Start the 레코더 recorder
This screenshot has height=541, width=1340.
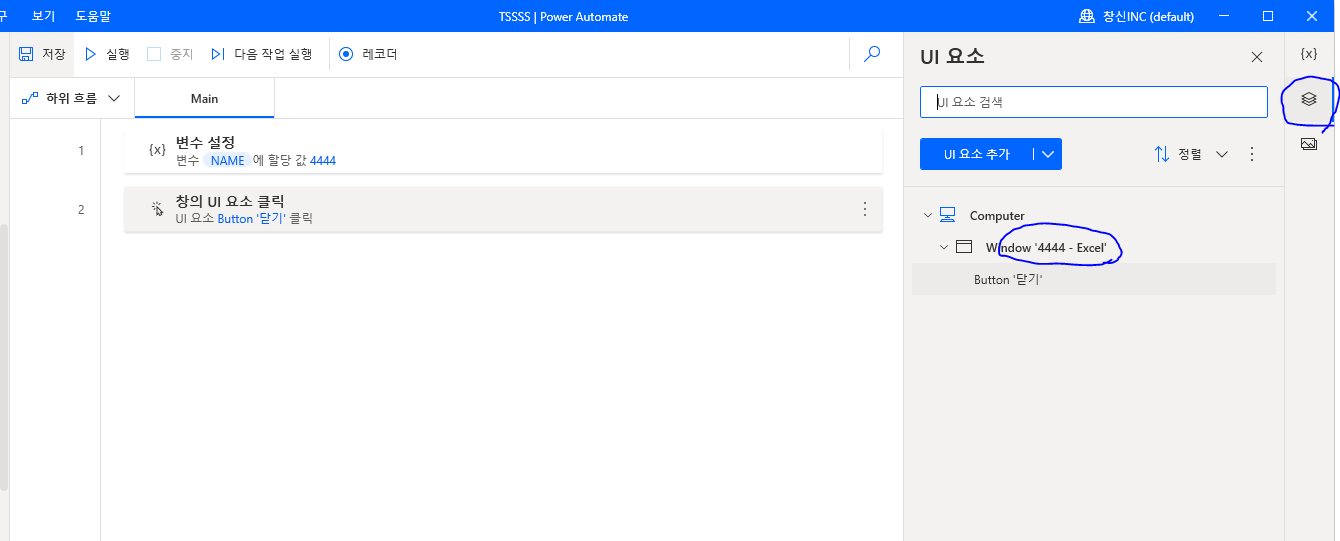click(368, 54)
